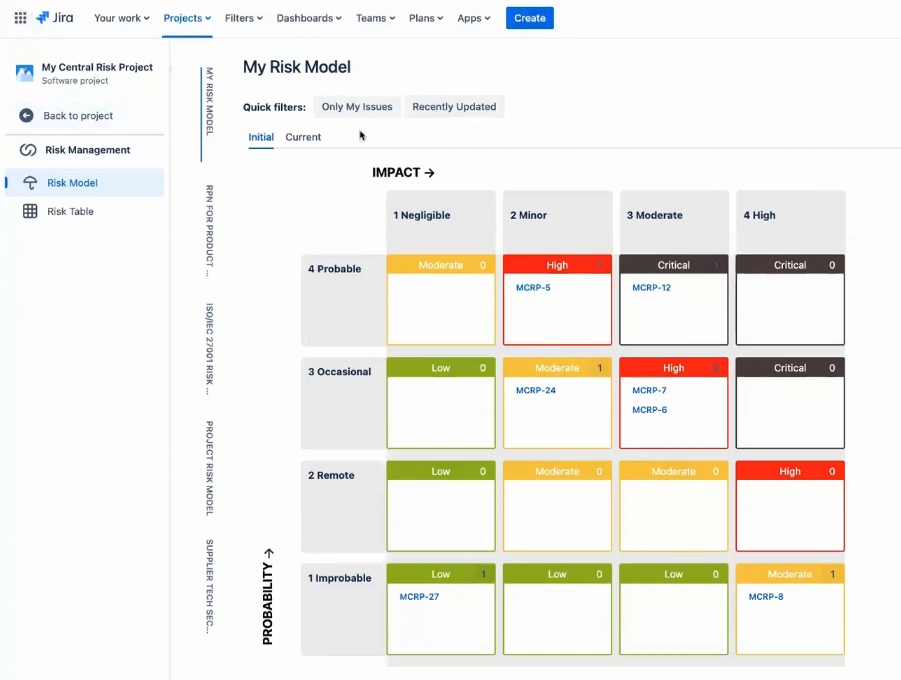Image resolution: width=901 pixels, height=680 pixels.
Task: Click the Create button
Action: click(529, 18)
